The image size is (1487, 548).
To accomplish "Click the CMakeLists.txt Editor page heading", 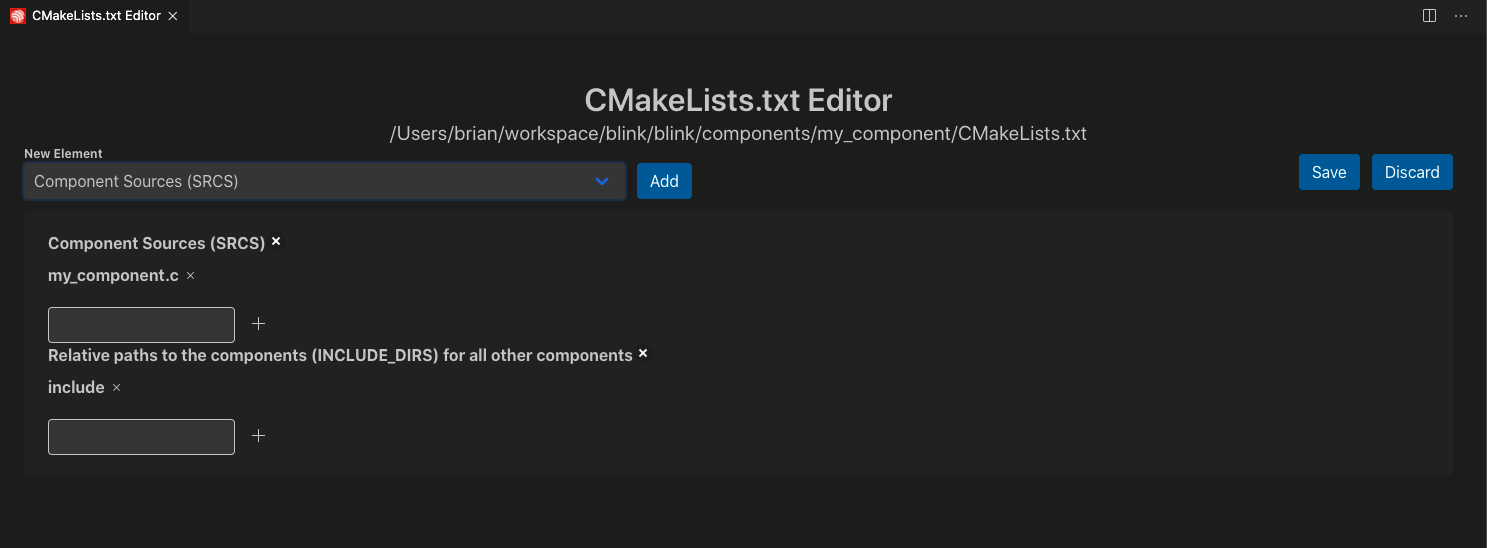I will tap(738, 100).
